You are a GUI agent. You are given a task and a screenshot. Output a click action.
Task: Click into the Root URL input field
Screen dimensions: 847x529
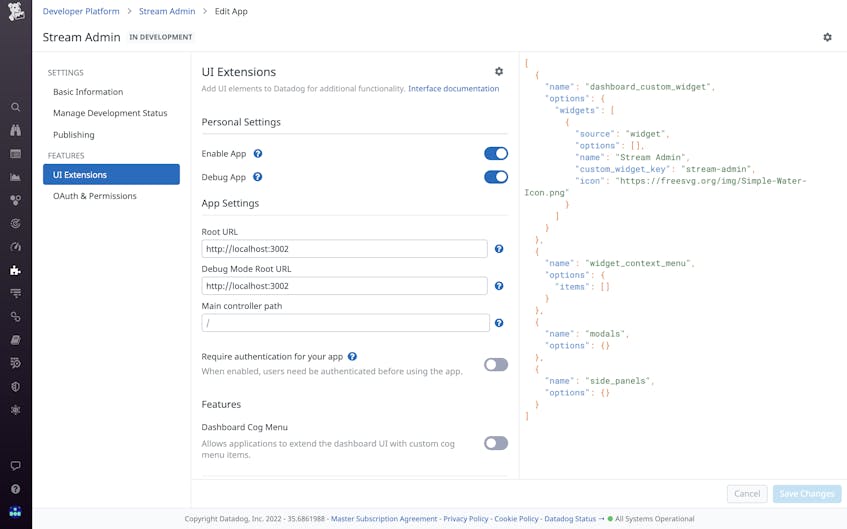pos(344,249)
